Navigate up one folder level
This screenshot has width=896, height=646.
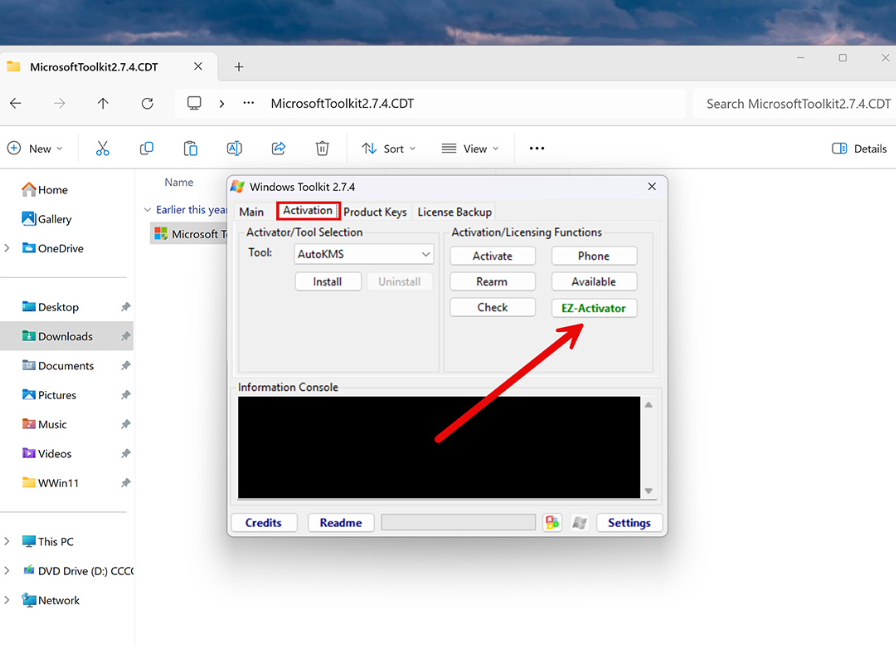coord(103,104)
